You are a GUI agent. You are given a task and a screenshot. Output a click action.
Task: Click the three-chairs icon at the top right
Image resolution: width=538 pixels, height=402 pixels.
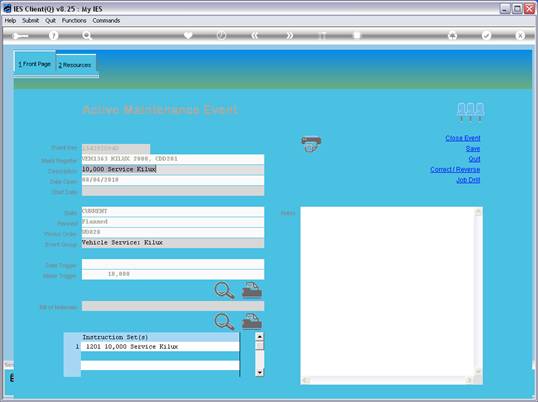click(470, 112)
